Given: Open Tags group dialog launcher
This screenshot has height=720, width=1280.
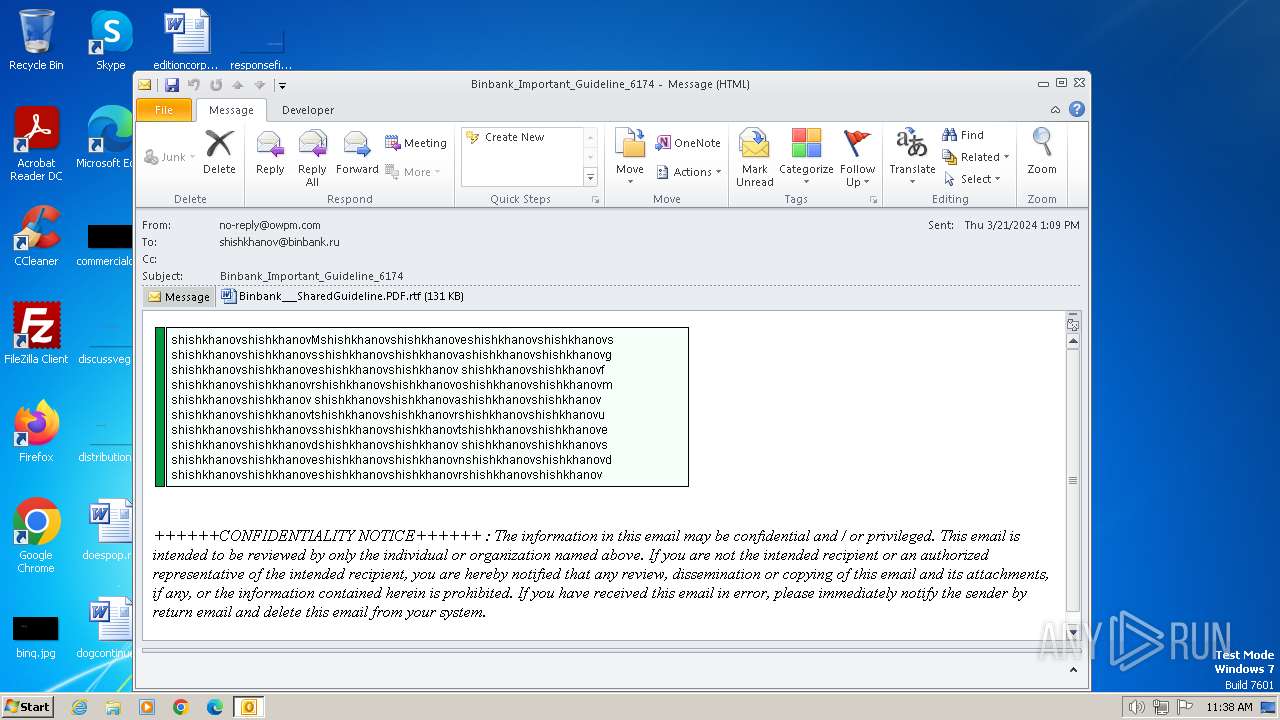Looking at the screenshot, I should click(x=873, y=200).
